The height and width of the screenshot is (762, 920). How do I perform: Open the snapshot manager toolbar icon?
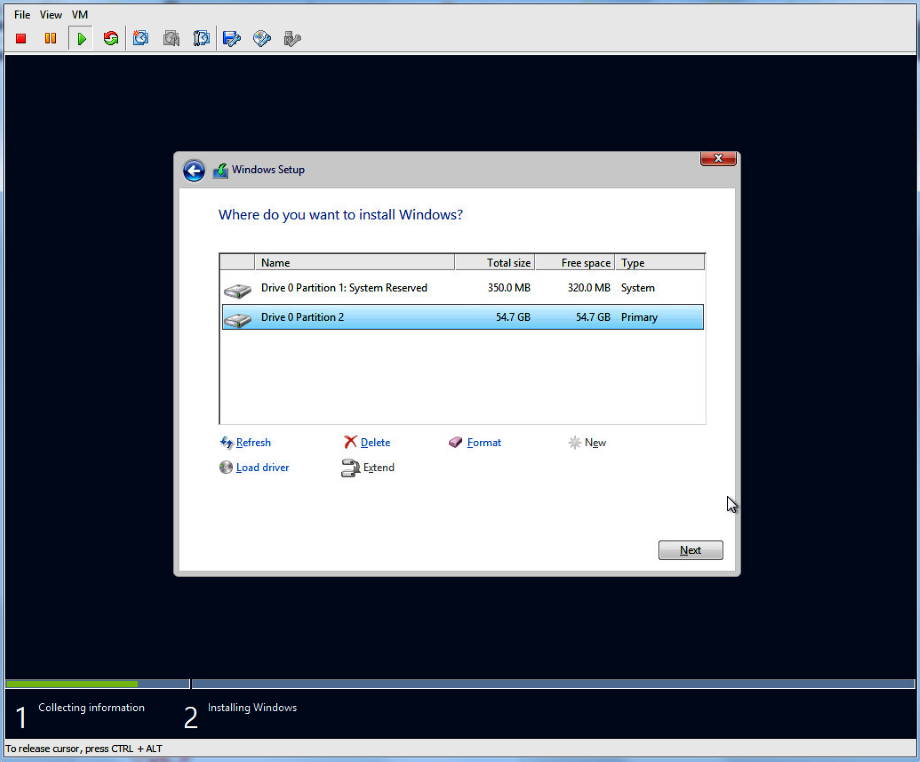click(x=201, y=39)
